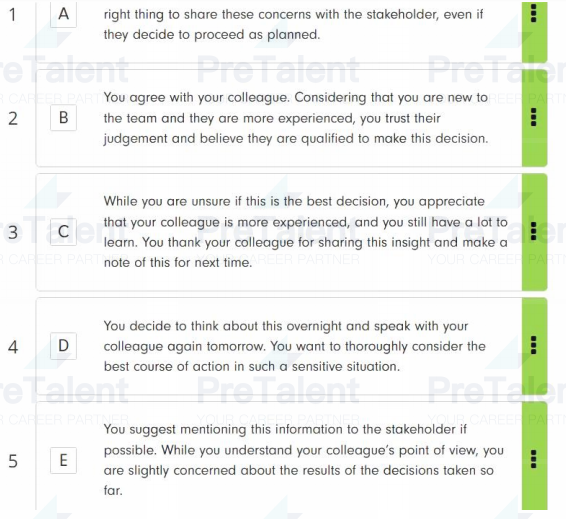This screenshot has width=566, height=519.
Task: Click the three-dot handle for option C
Action: pyautogui.click(x=534, y=231)
